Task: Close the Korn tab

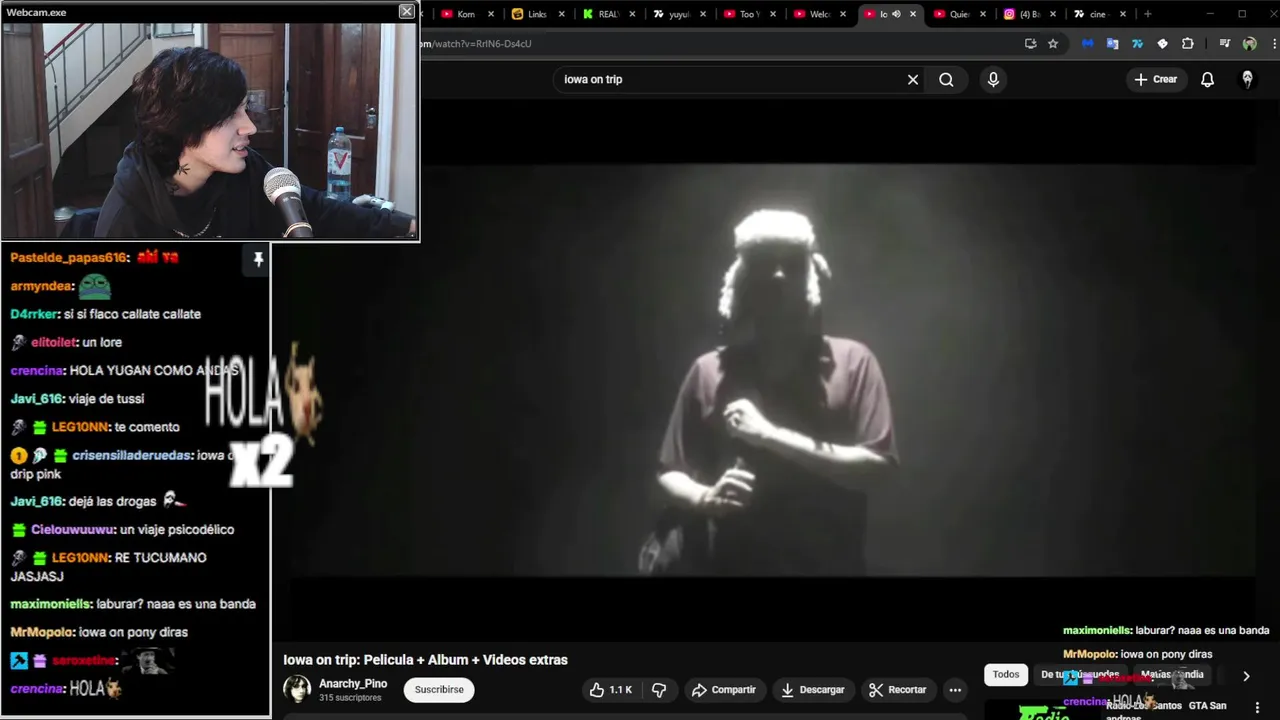Action: click(x=491, y=14)
